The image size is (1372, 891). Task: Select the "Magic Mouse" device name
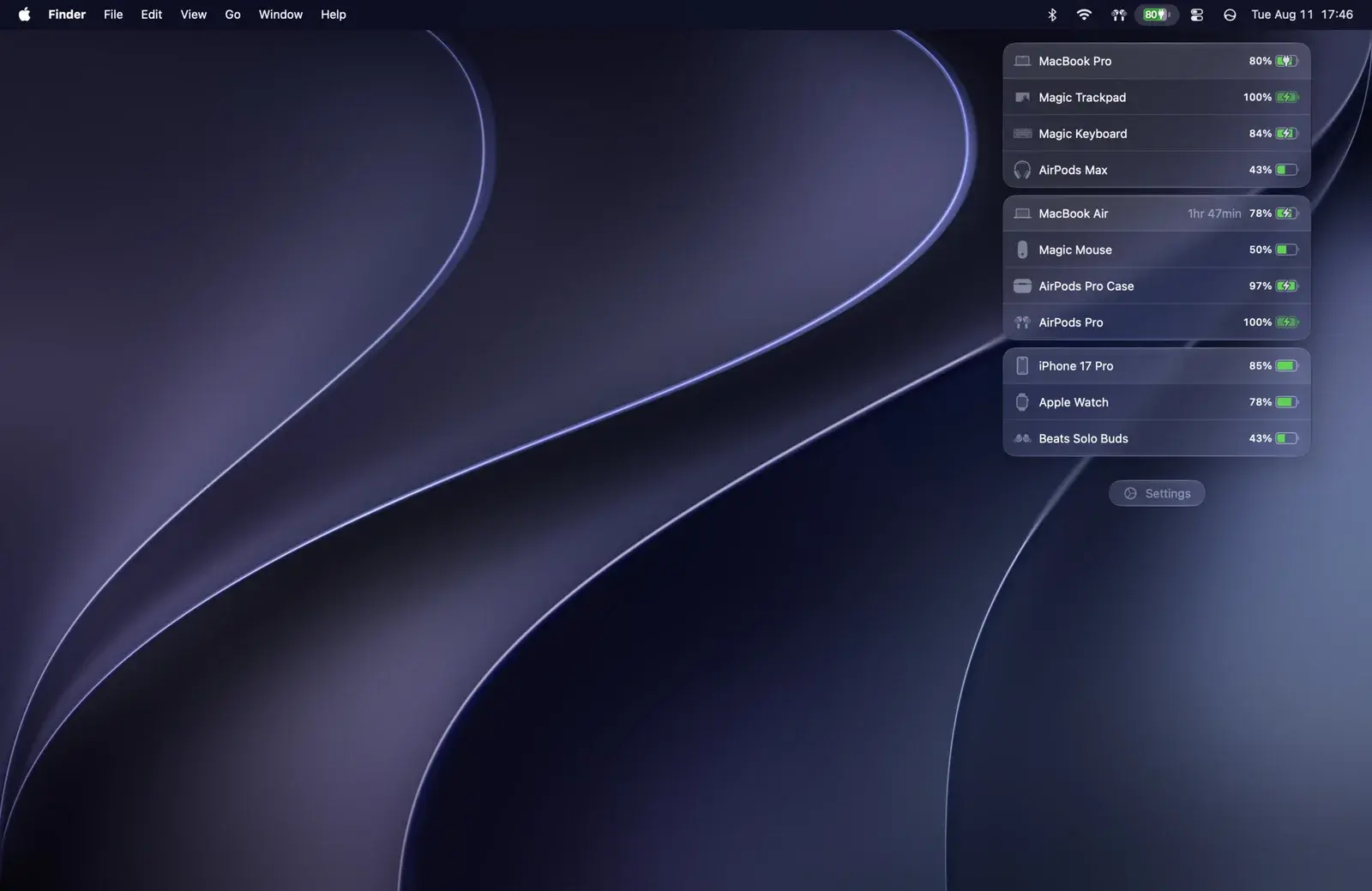pos(1075,250)
